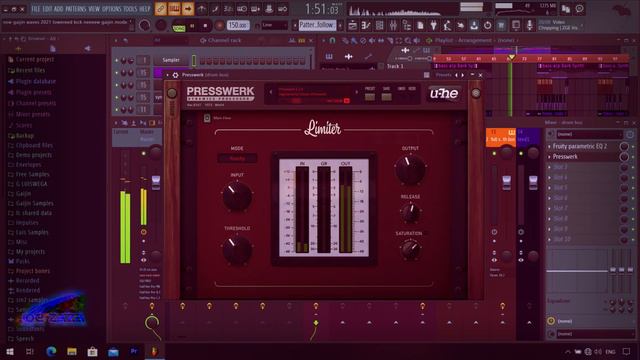The height and width of the screenshot is (360, 640).
Task: Open Presswerk window menu arrow
Action: coord(168,75)
